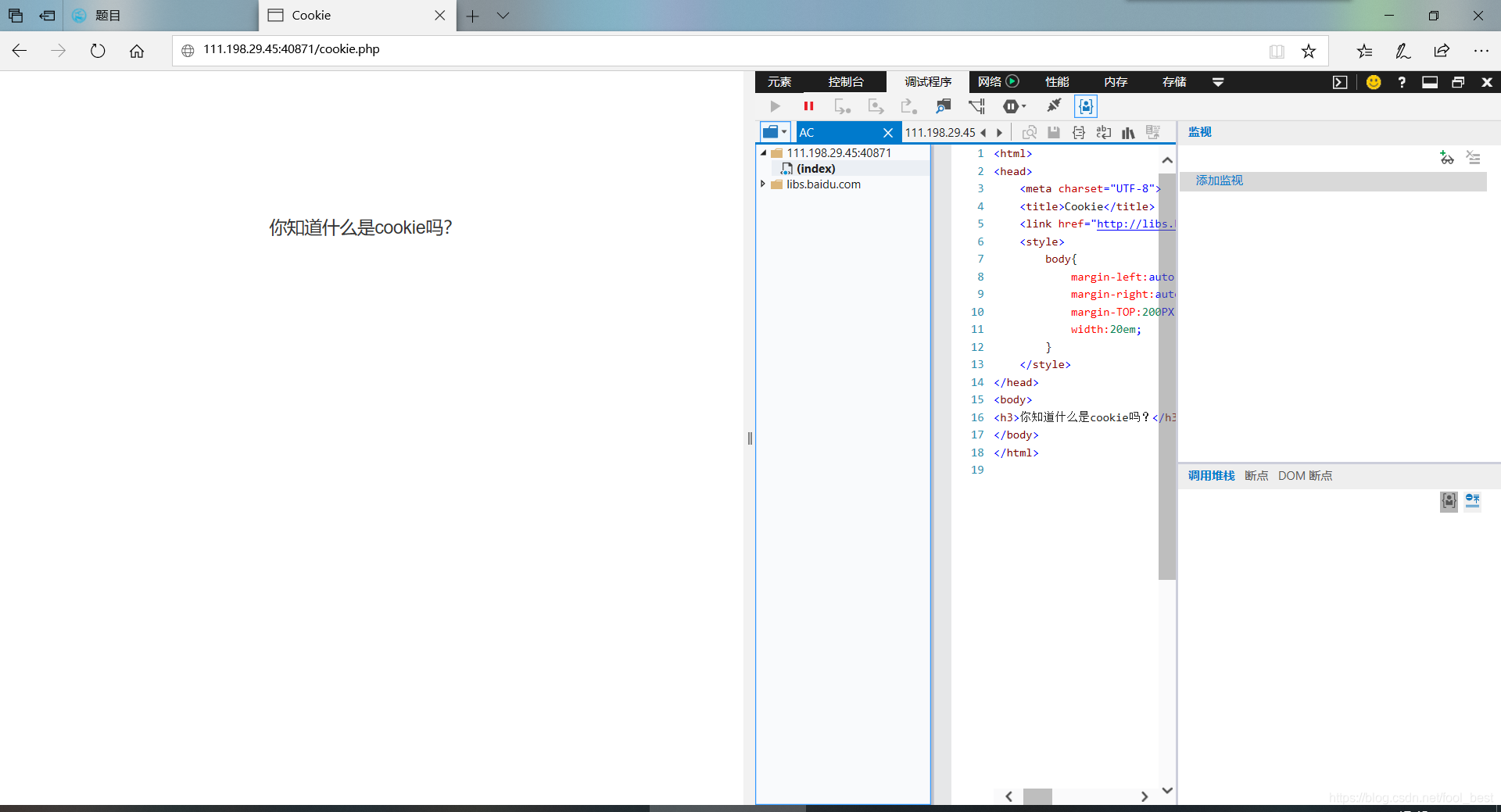Screen dimensions: 1501x812
Task: Click the up arrow of the code scrollbar
Action: (1167, 160)
